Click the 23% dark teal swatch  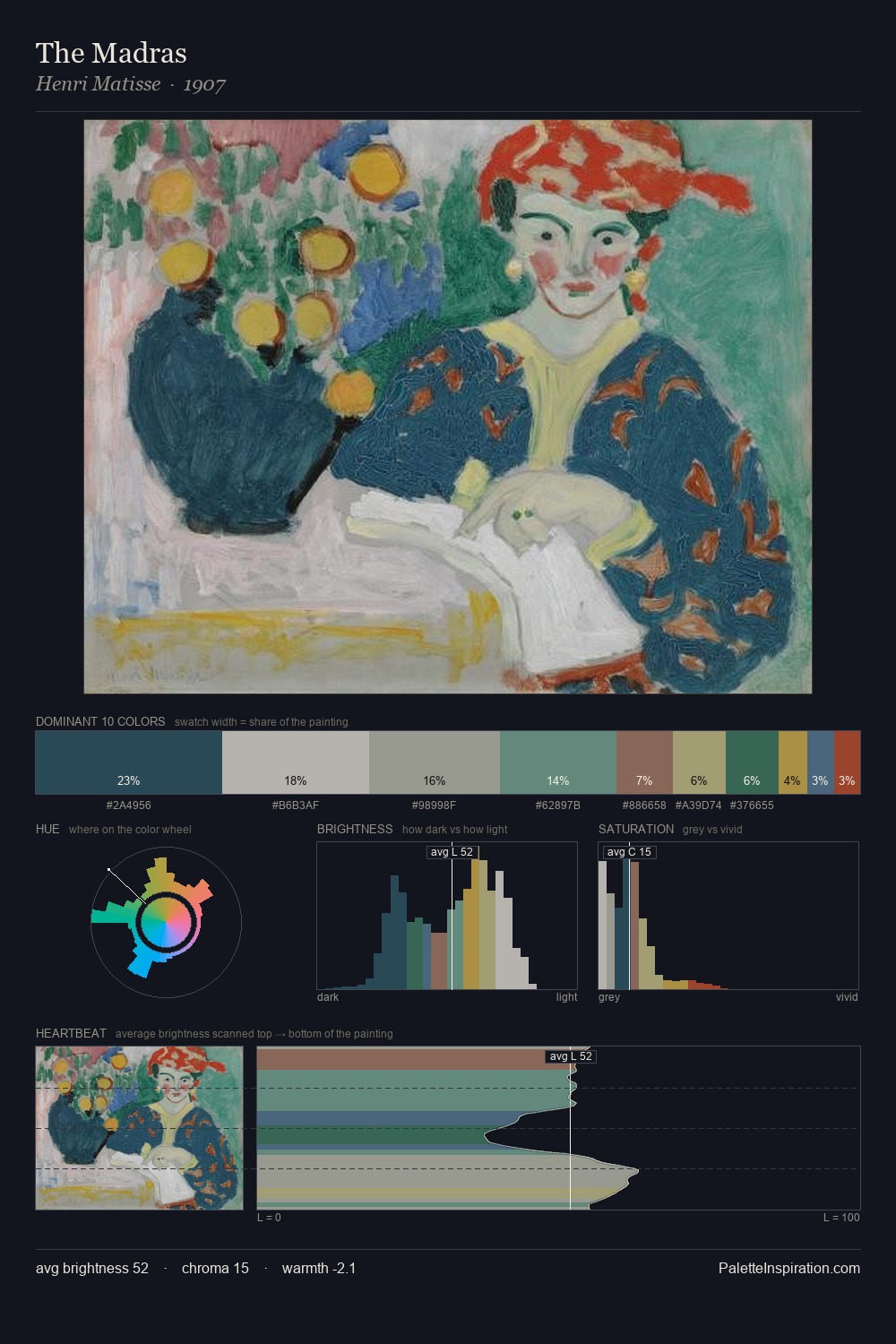coord(129,762)
